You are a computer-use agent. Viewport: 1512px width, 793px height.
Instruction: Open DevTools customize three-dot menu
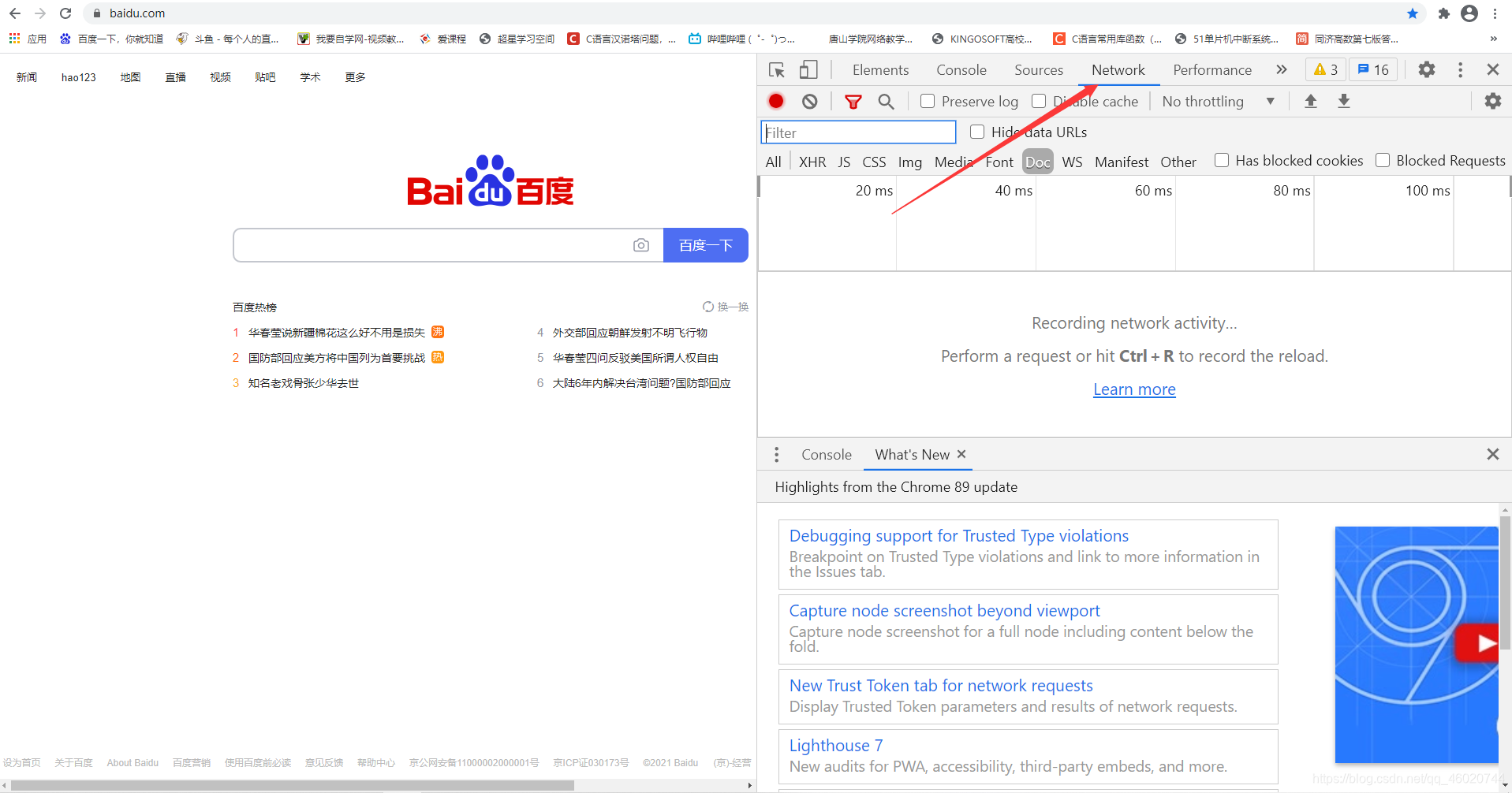click(x=1461, y=69)
